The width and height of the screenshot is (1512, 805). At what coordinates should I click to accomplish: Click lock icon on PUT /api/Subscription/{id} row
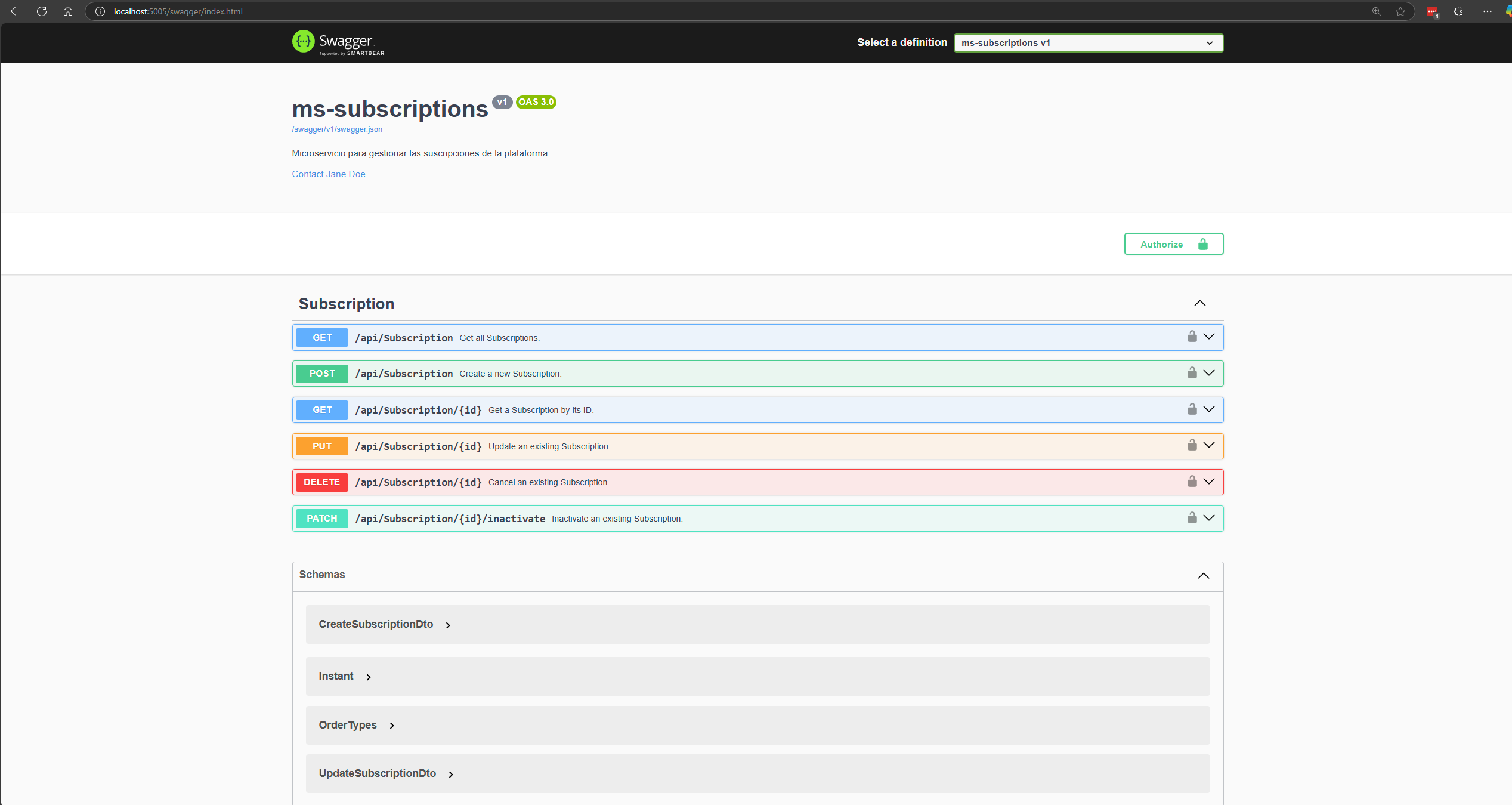1192,445
